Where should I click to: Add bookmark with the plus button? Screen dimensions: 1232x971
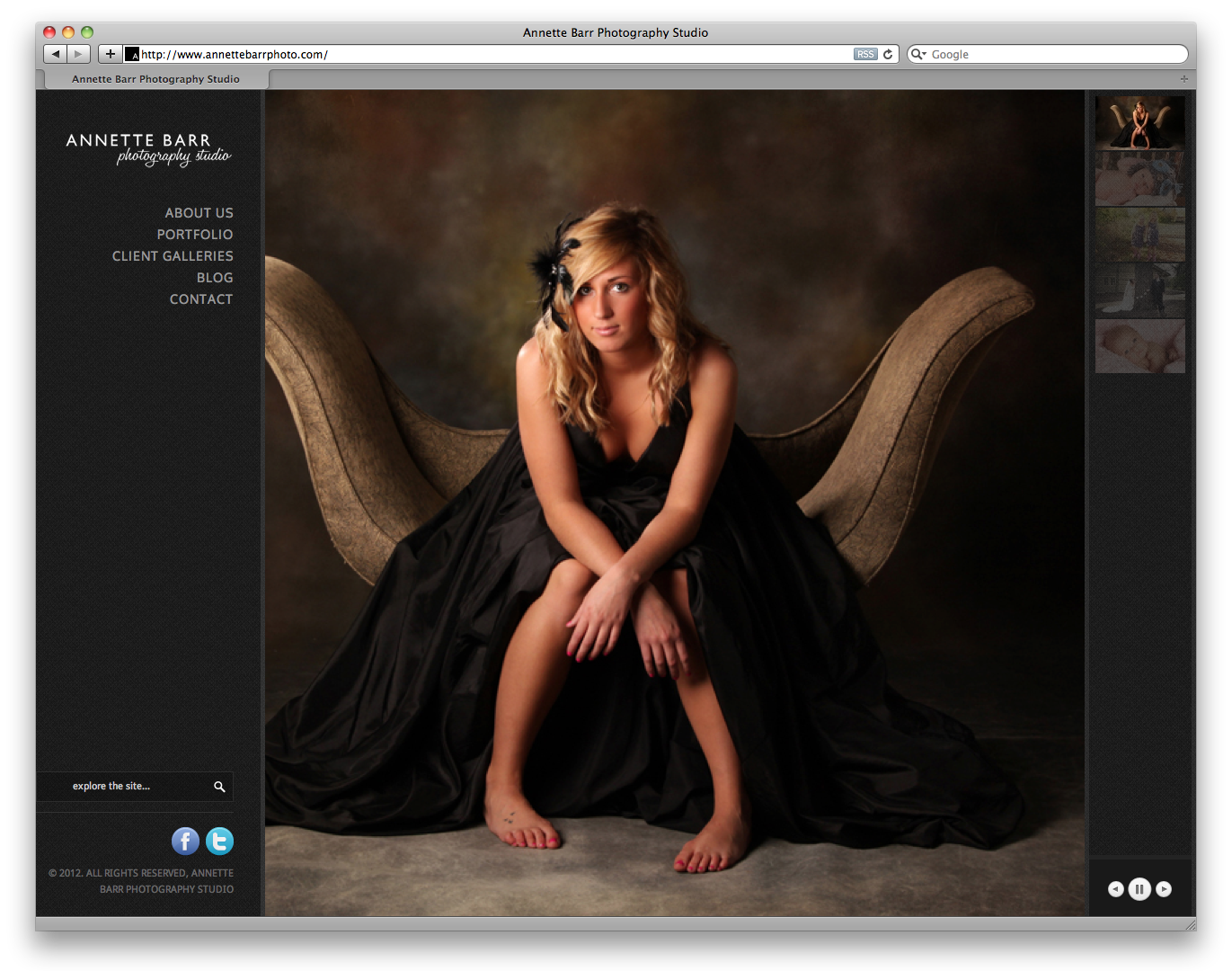tap(110, 54)
